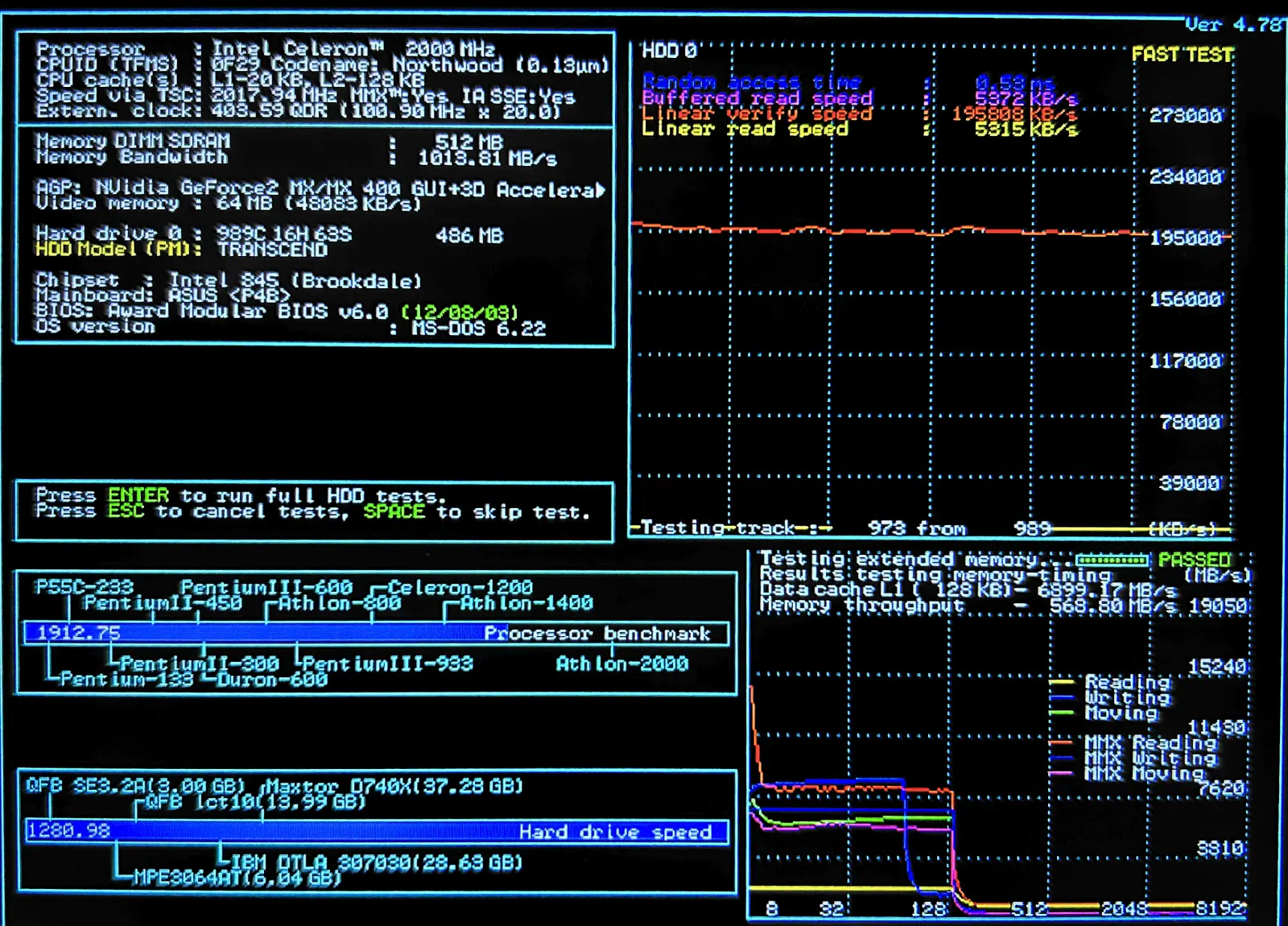Viewport: 1288px width, 926px height.
Task: Click the blue Hard drive speed bar
Action: pos(376,831)
